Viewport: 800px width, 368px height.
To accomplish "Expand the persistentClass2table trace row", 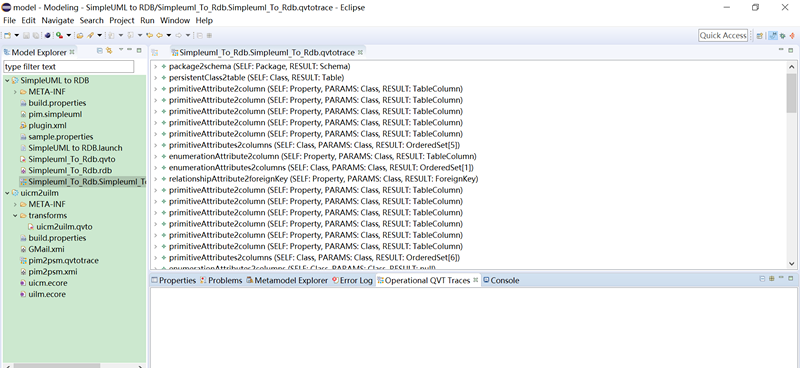I will coord(155,78).
